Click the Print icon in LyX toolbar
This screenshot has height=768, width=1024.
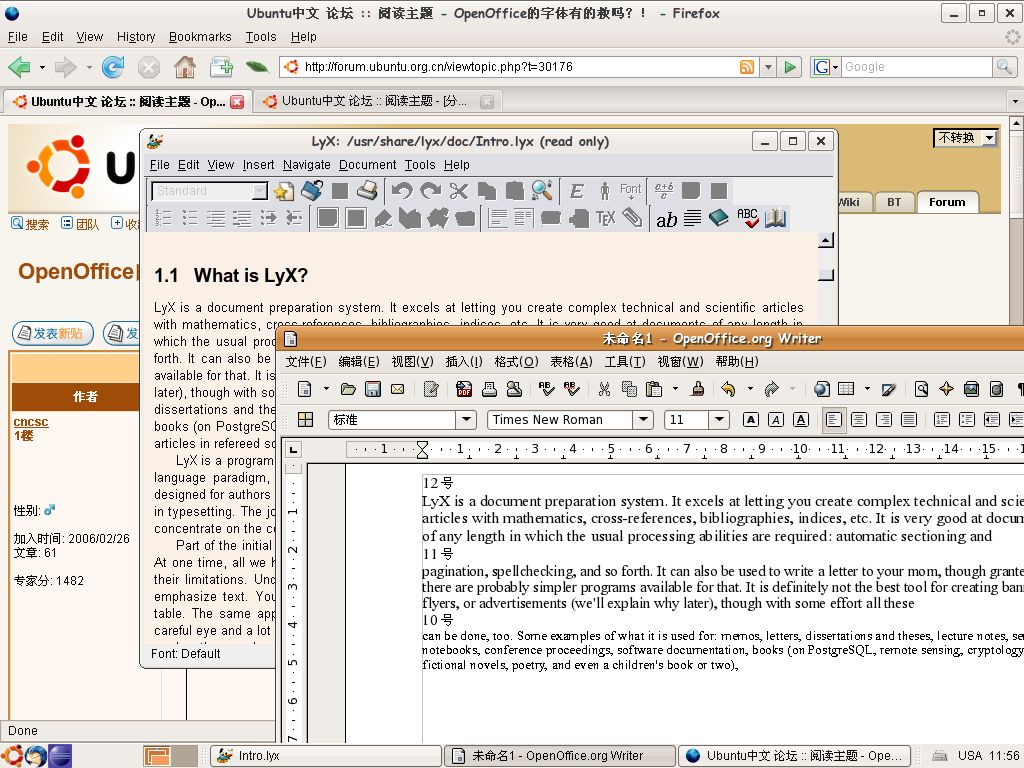tap(367, 191)
